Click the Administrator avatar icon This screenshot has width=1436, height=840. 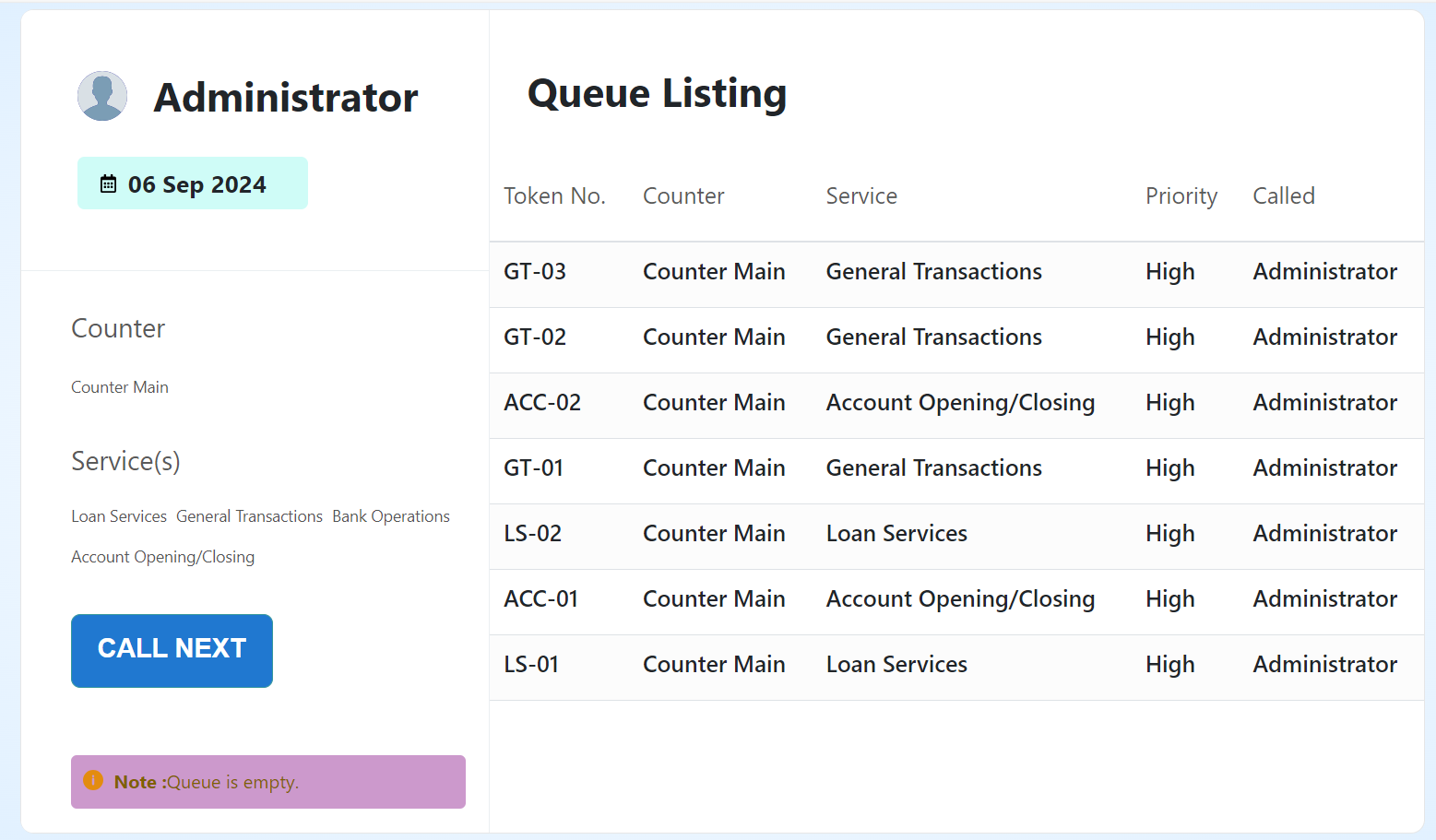click(102, 96)
